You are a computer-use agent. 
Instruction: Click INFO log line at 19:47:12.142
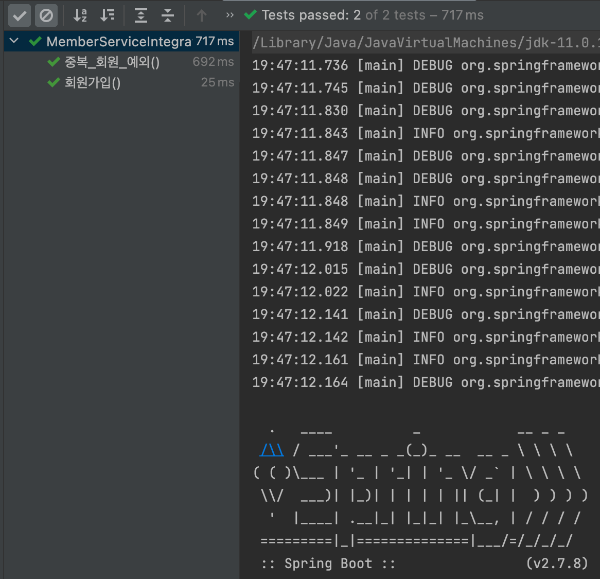(426, 337)
